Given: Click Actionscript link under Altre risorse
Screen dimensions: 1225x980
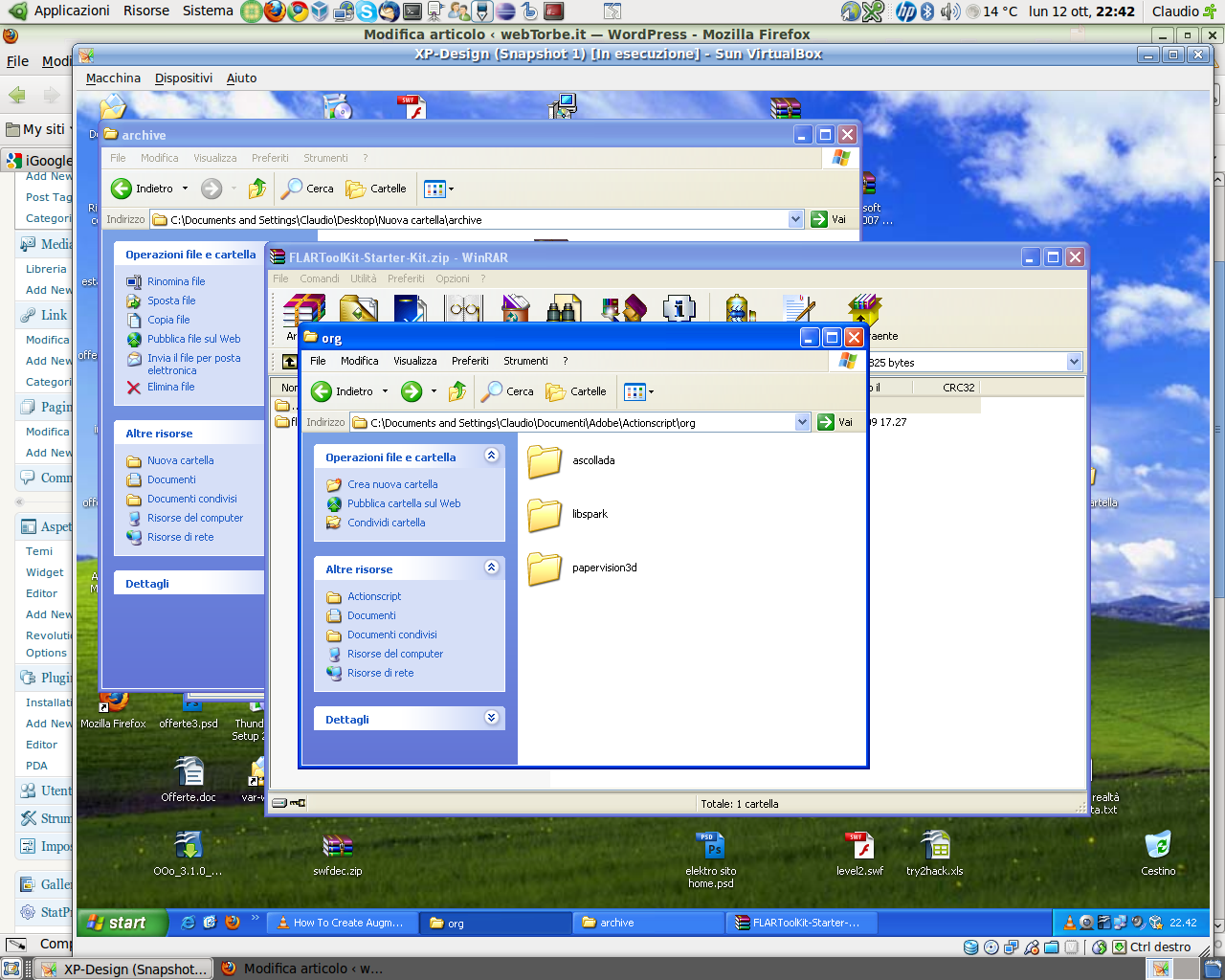Looking at the screenshot, I should pos(374,596).
